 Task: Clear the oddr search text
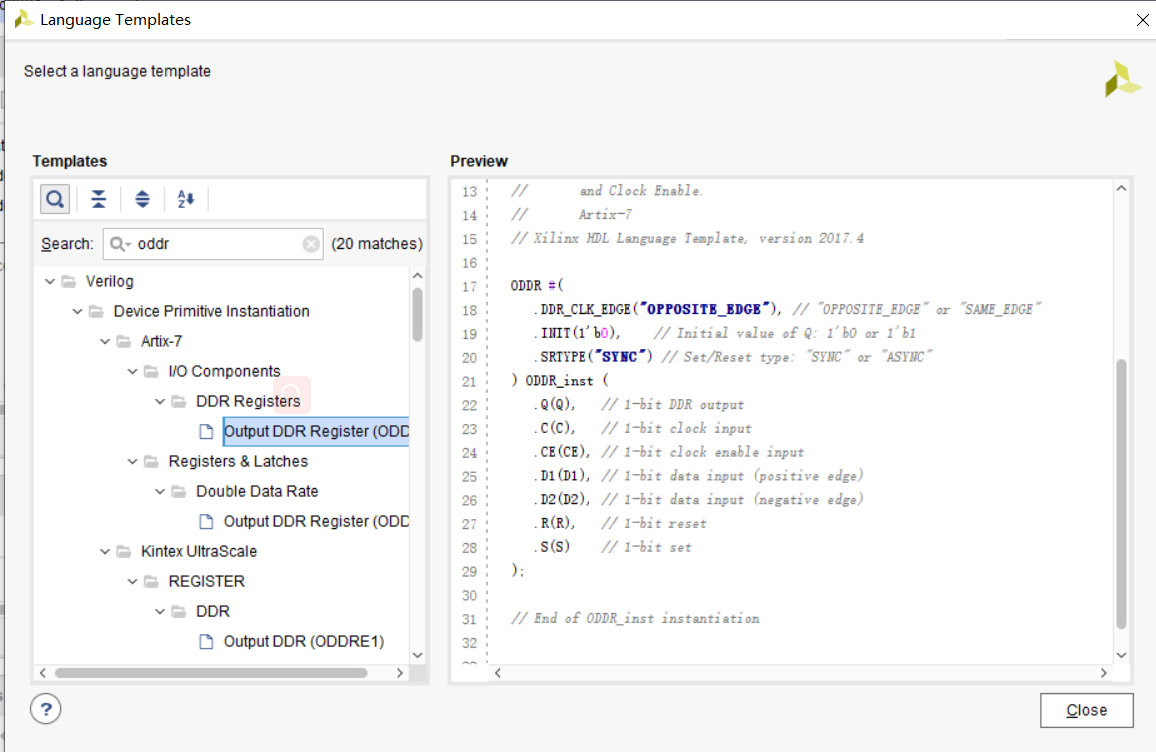point(311,244)
